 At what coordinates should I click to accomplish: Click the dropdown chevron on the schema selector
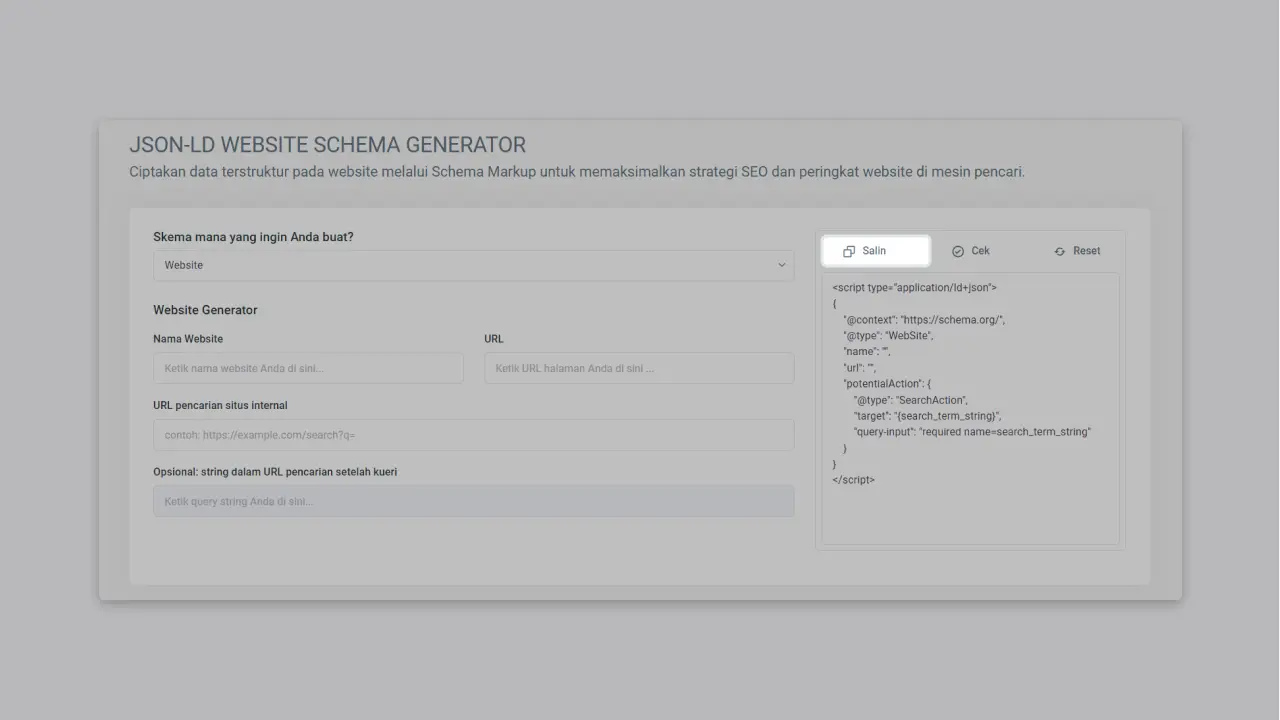tap(783, 265)
